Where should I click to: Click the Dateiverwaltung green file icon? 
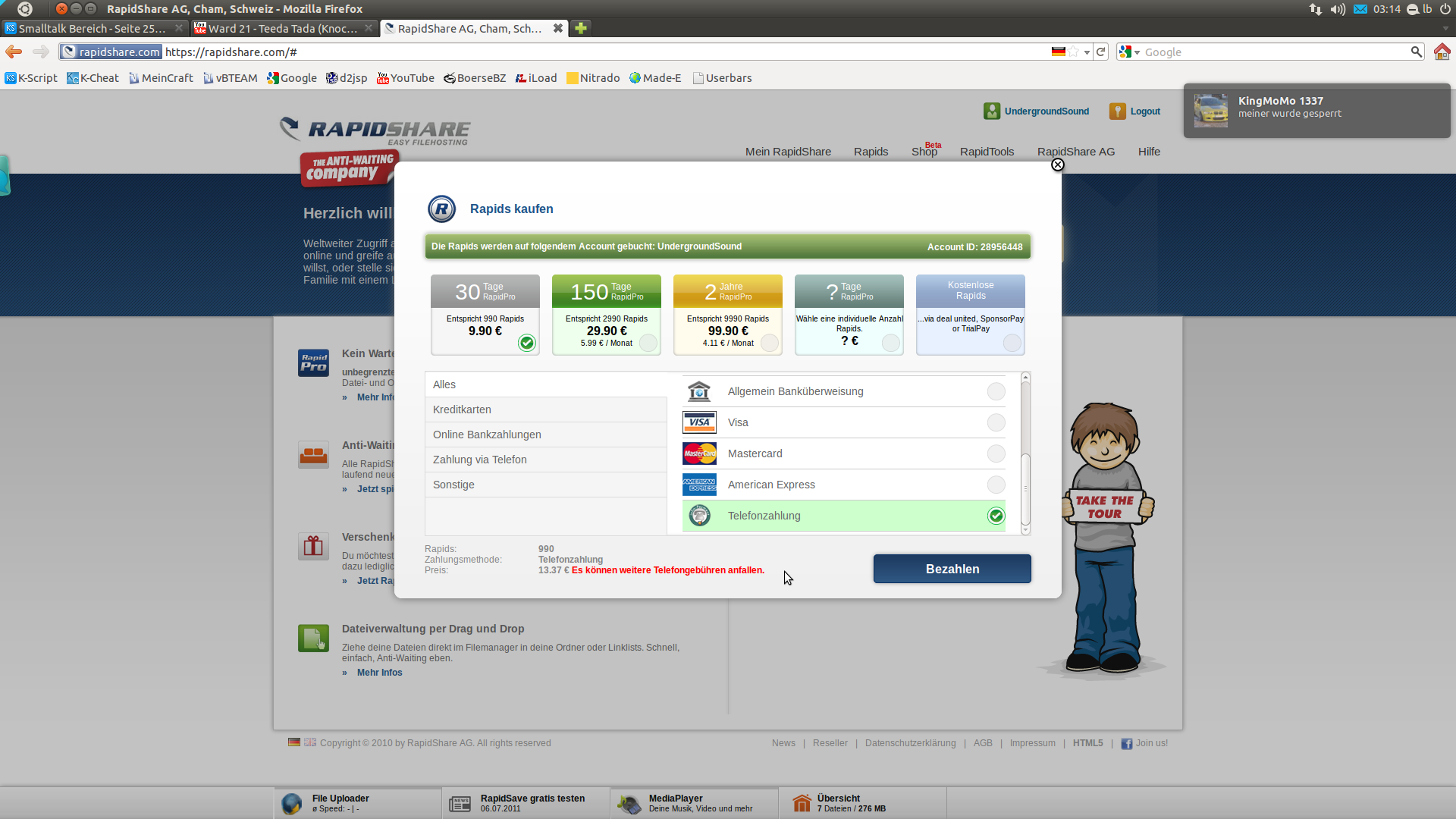(313, 639)
